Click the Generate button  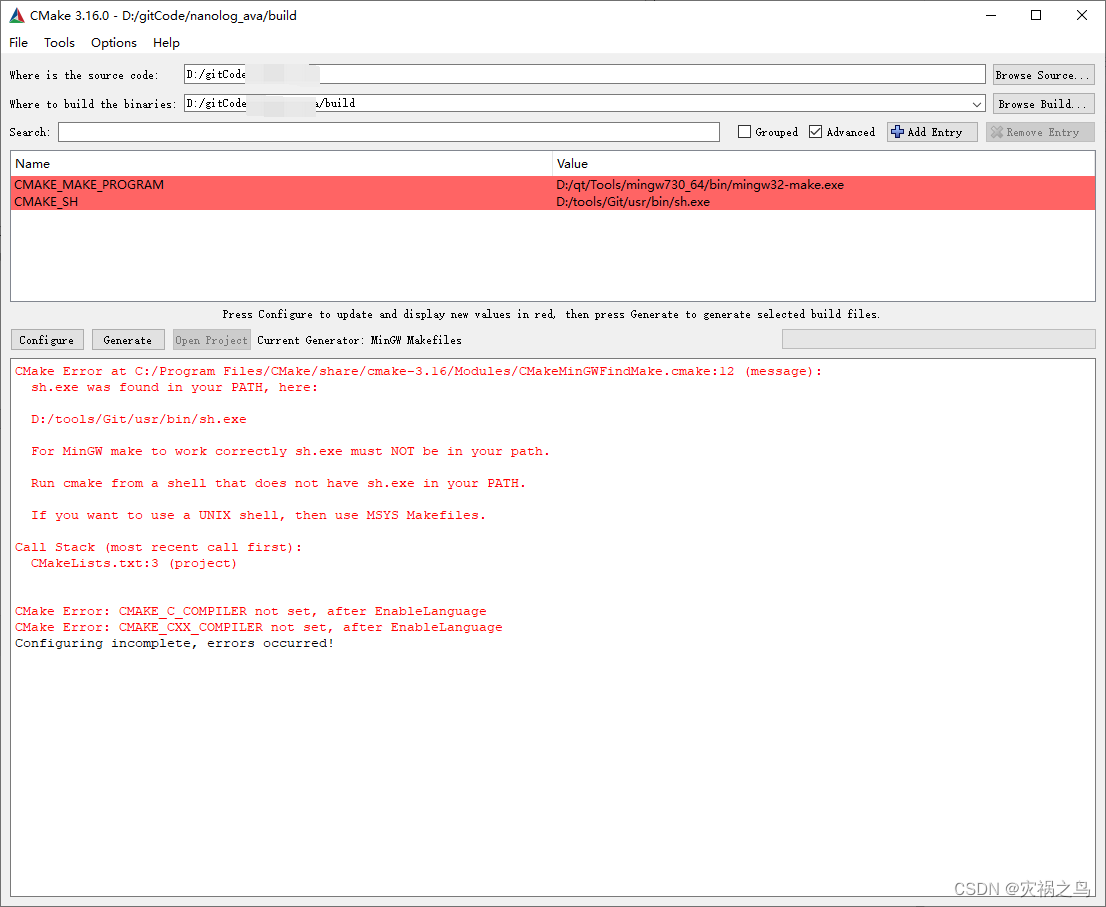(x=128, y=340)
